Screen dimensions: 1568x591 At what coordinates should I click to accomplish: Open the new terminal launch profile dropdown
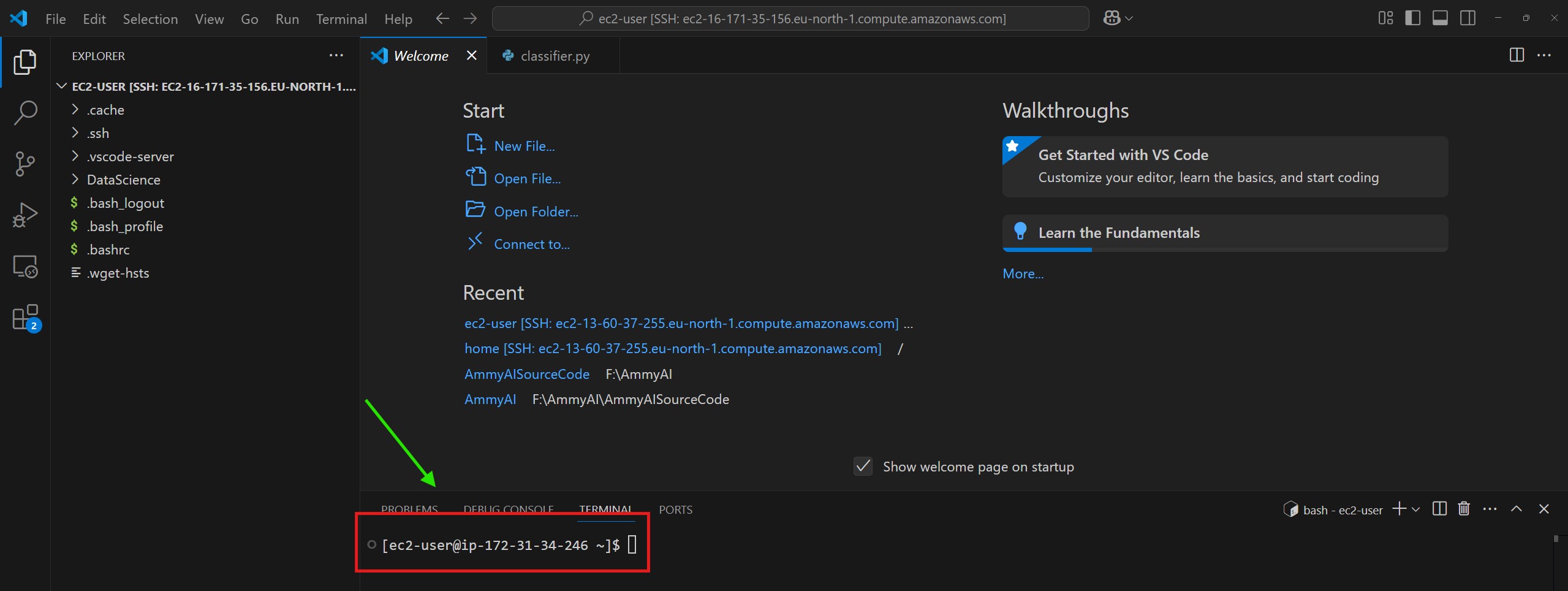click(x=1416, y=509)
